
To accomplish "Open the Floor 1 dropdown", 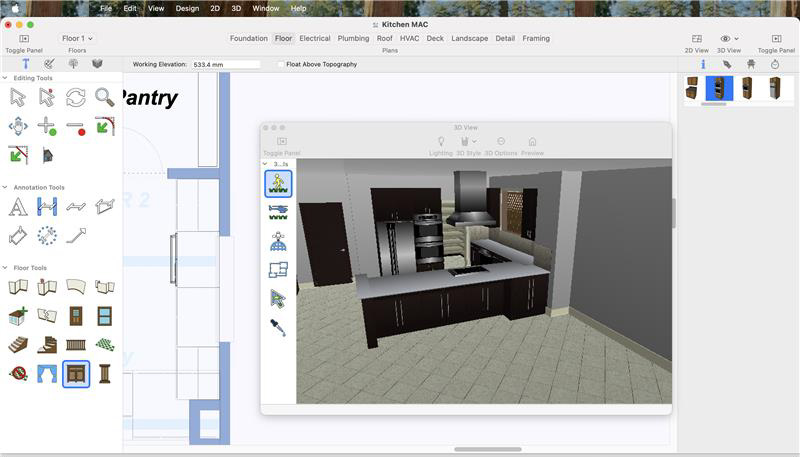I will [77, 38].
